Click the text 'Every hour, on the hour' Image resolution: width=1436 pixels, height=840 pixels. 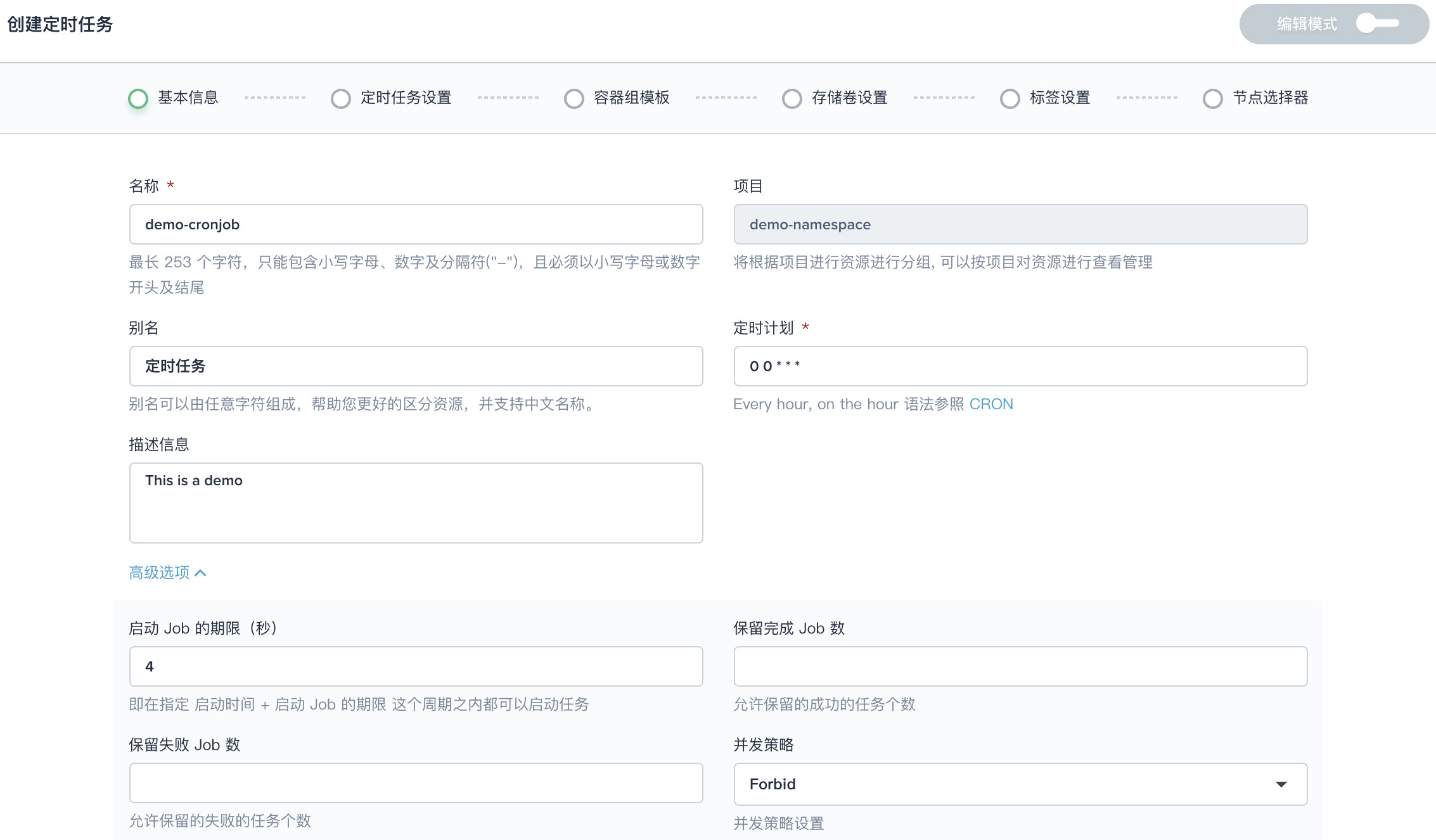coord(816,404)
